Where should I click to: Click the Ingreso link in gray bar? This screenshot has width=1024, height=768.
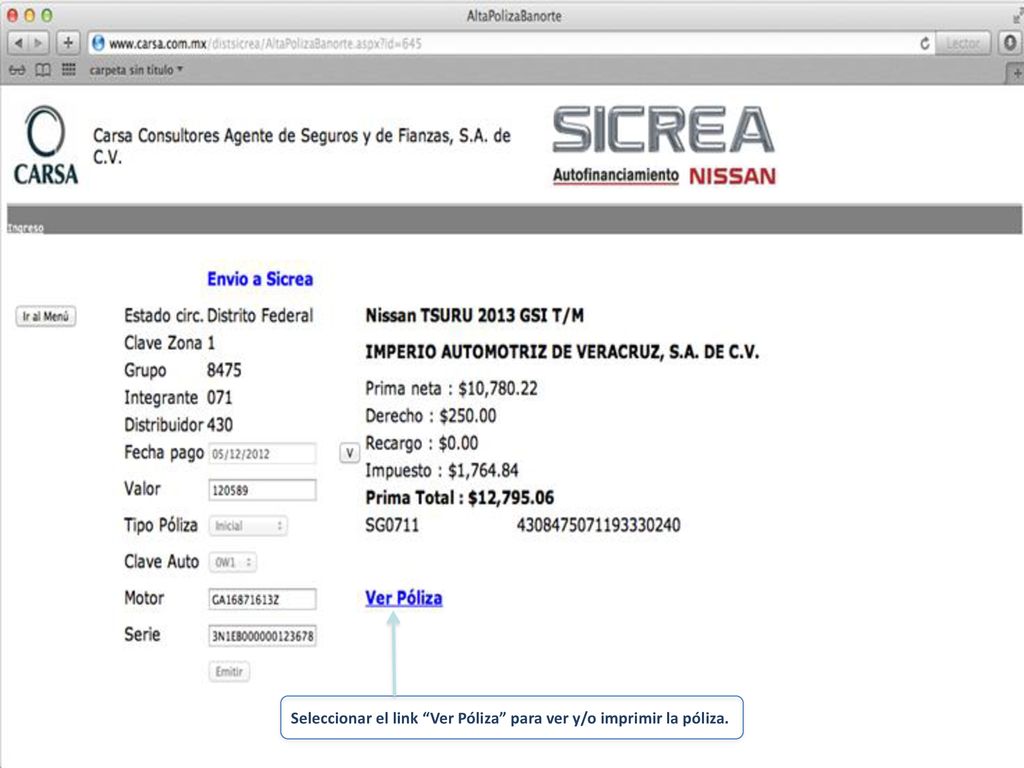coord(25,228)
